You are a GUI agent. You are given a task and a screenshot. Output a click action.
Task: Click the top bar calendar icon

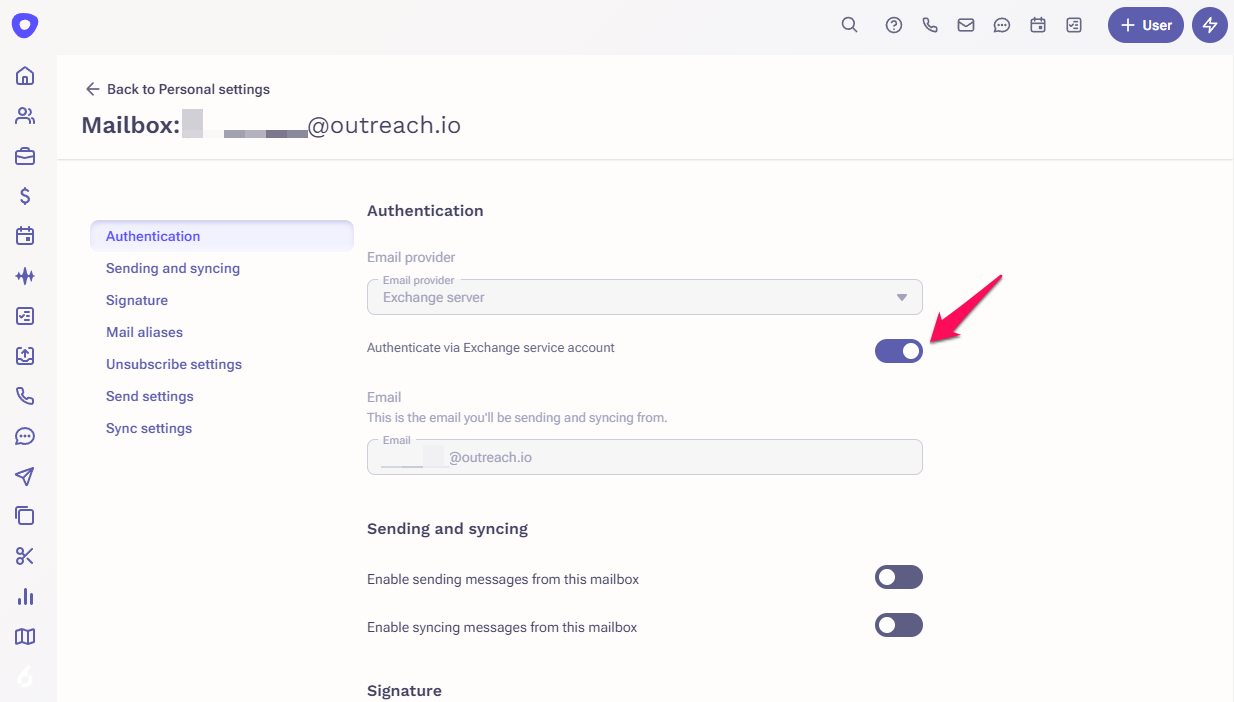[1038, 25]
